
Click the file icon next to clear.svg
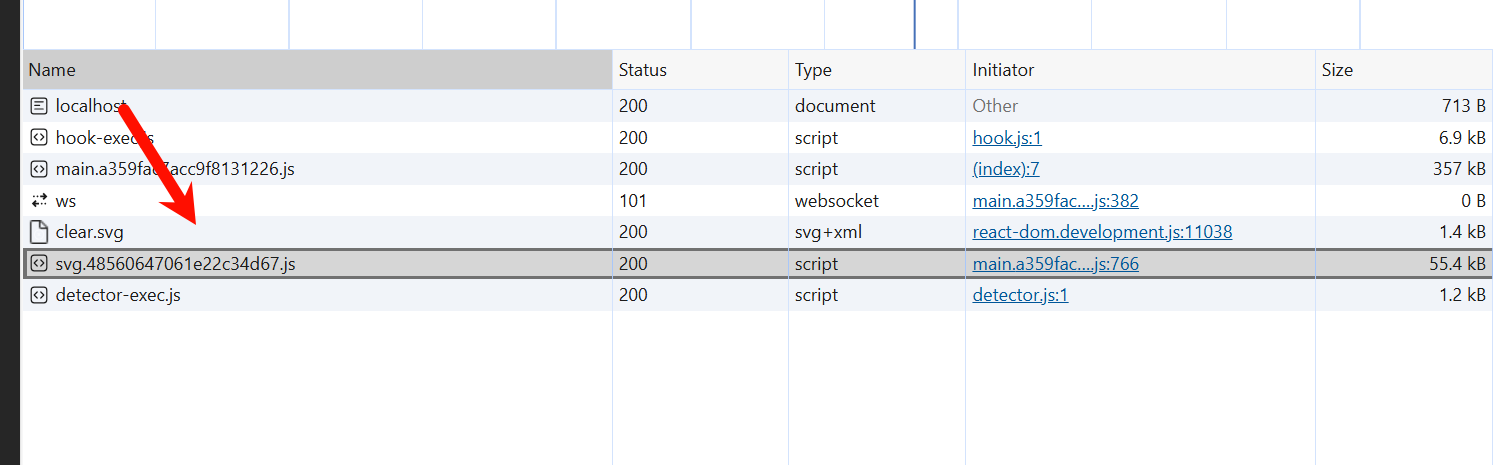pos(39,233)
